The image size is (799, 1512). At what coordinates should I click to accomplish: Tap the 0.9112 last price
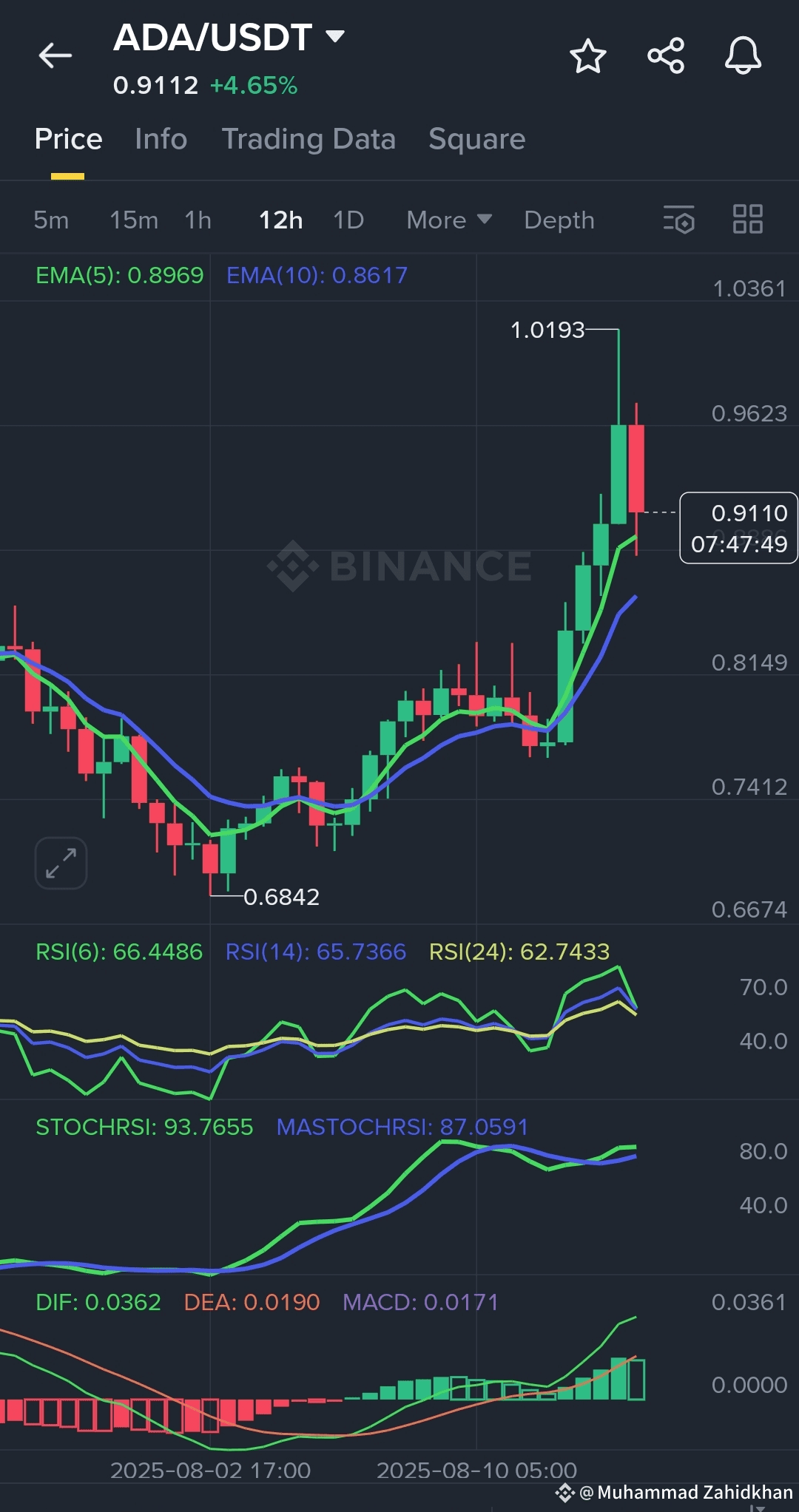[x=155, y=86]
